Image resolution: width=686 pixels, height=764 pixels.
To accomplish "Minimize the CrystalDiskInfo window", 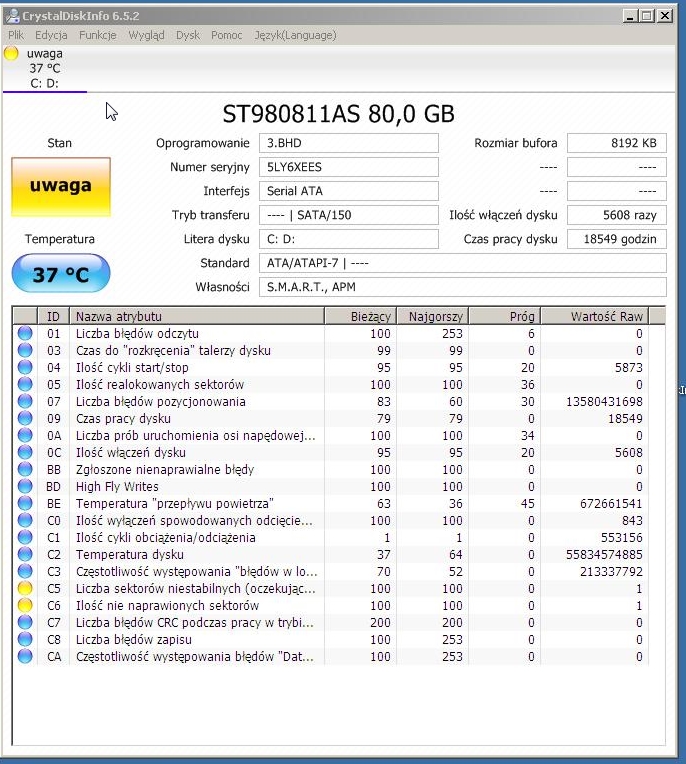I will point(629,16).
